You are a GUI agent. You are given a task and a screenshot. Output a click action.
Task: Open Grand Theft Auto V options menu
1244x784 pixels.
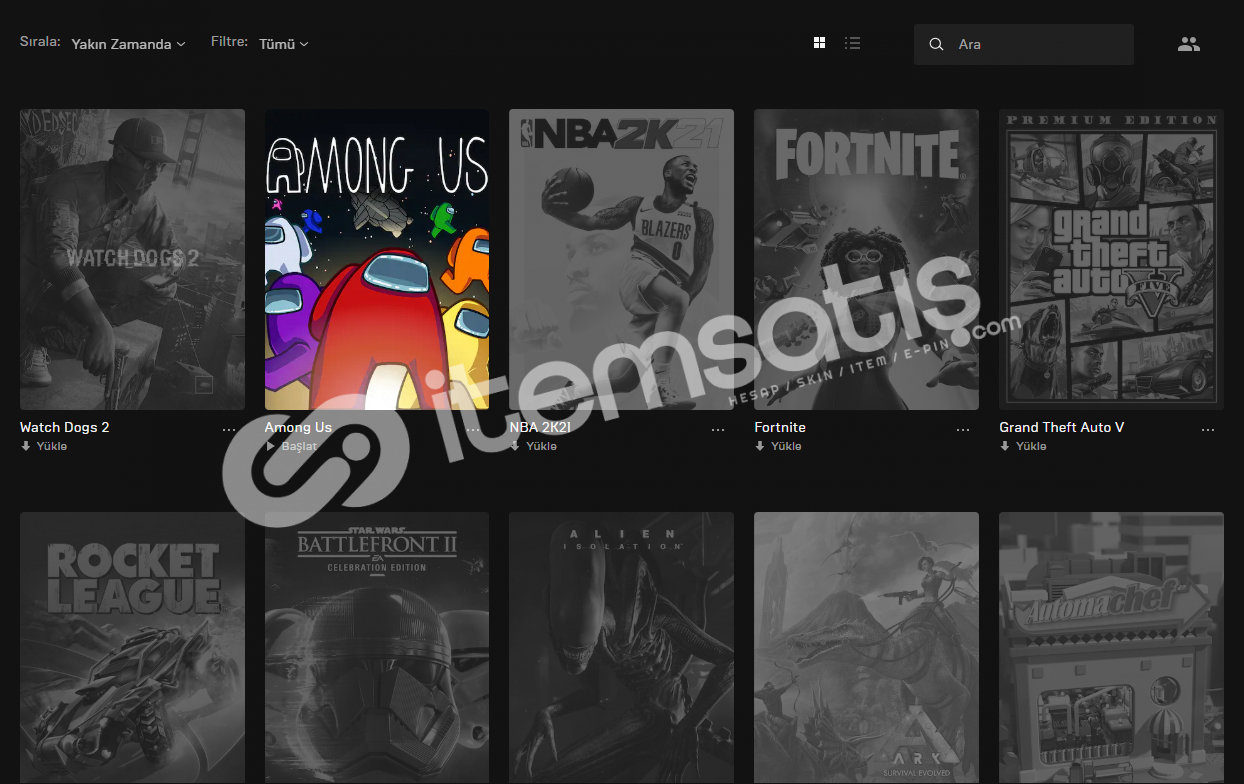1208,429
